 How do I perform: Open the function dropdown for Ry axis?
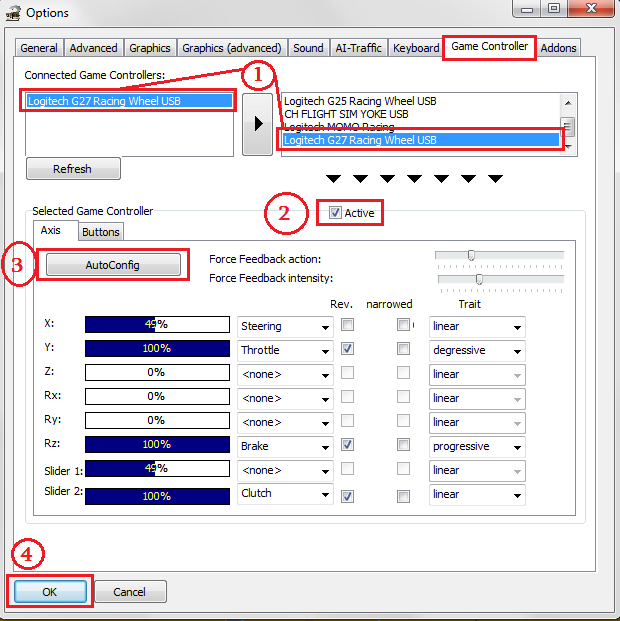[x=285, y=423]
